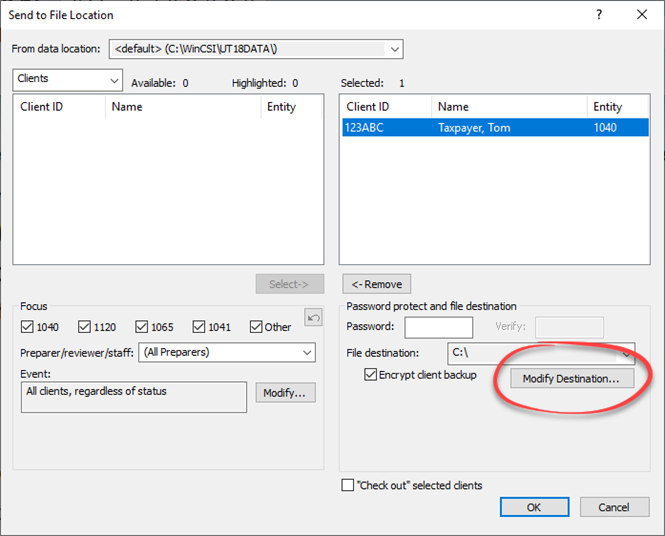Open Preparer/reviewer/staff dropdown
Image resolution: width=665 pixels, height=536 pixels.
click(x=307, y=352)
